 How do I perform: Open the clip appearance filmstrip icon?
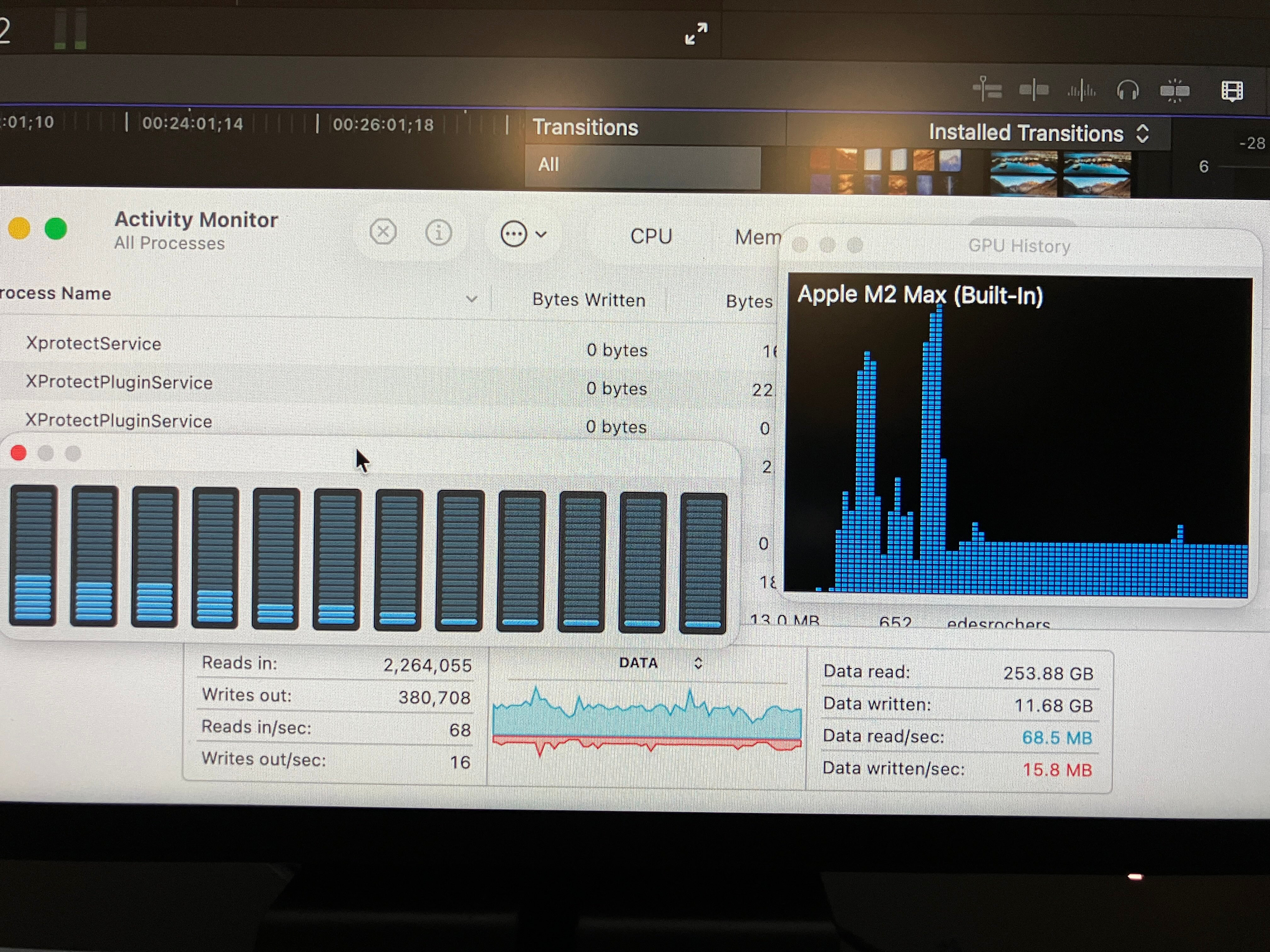tap(1232, 91)
